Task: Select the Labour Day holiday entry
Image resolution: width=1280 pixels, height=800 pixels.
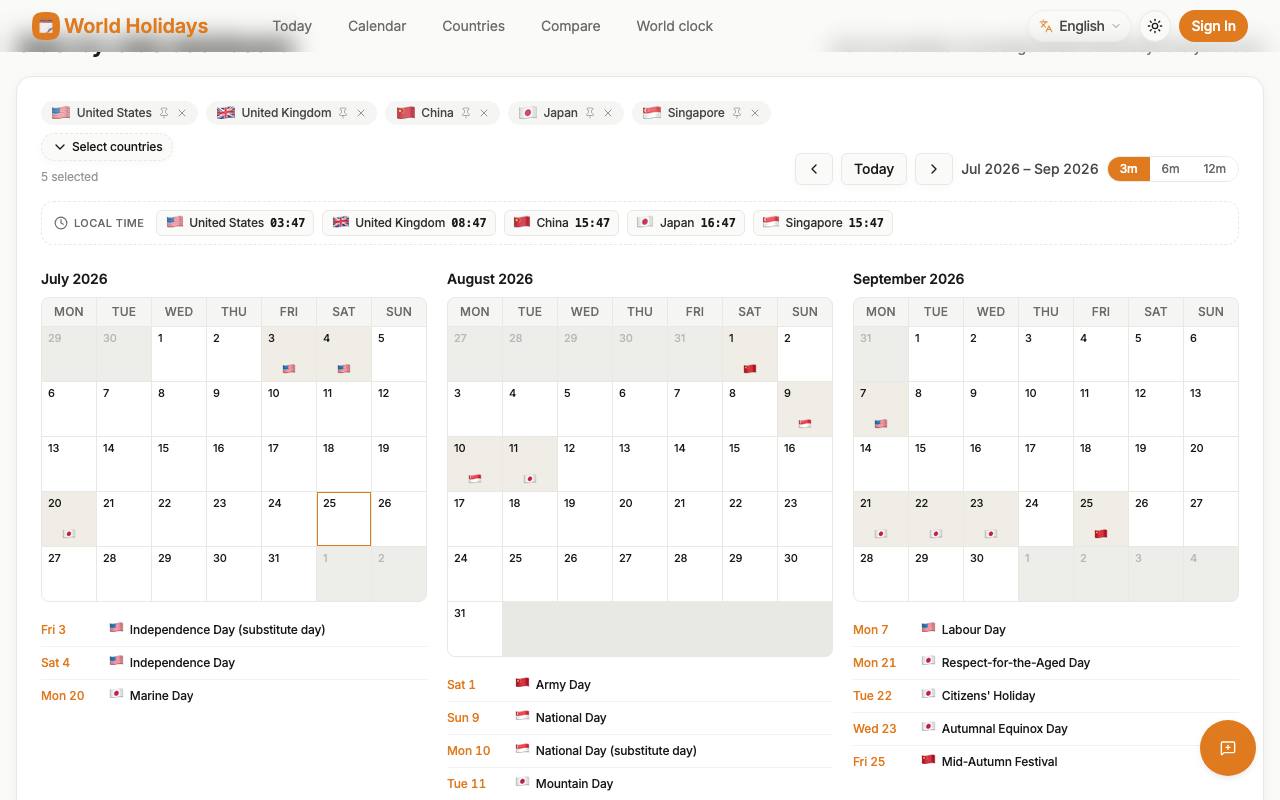Action: click(1046, 630)
